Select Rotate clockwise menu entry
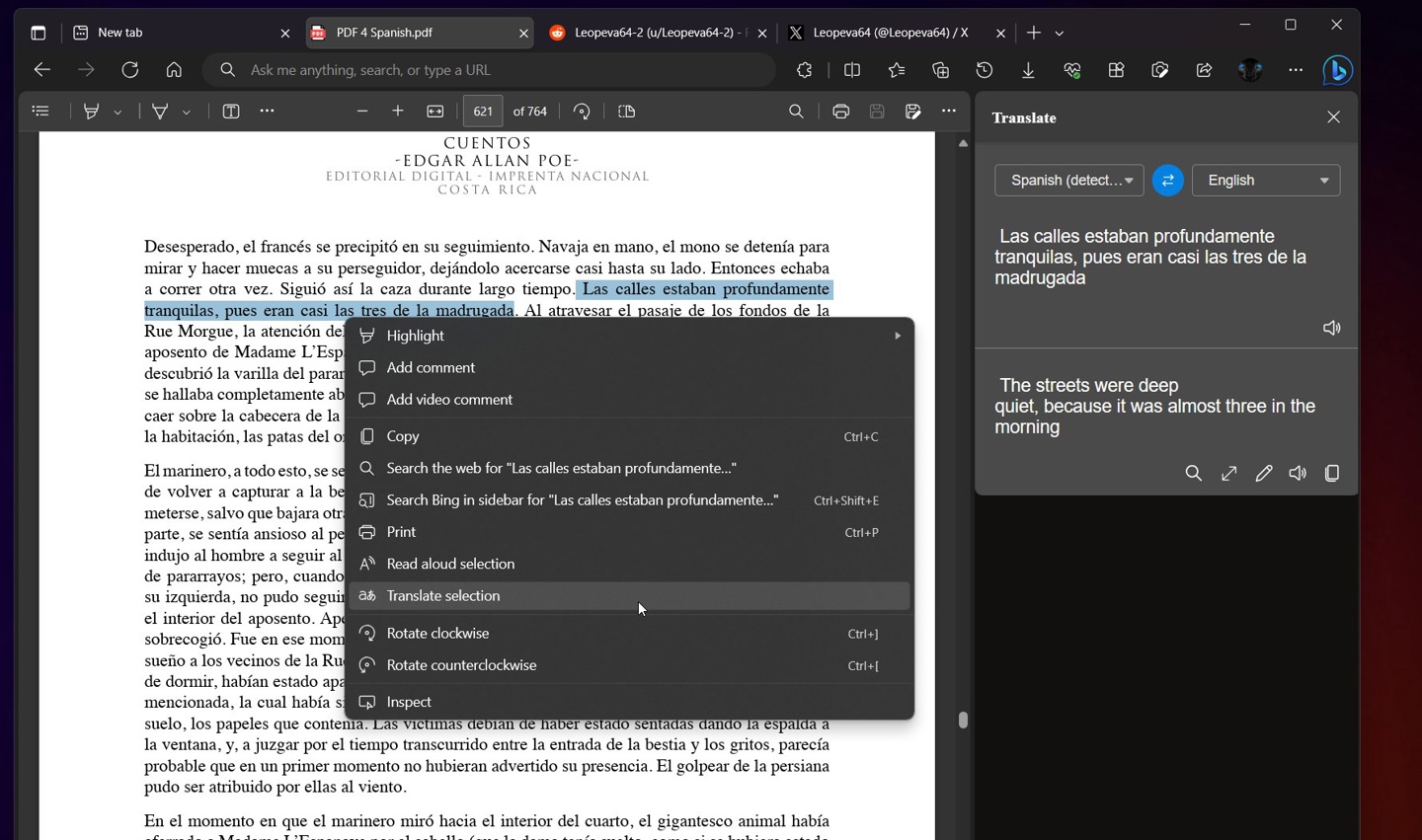 point(629,634)
